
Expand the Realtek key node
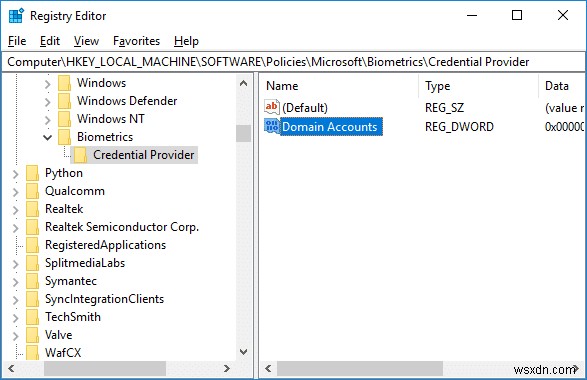16,210
